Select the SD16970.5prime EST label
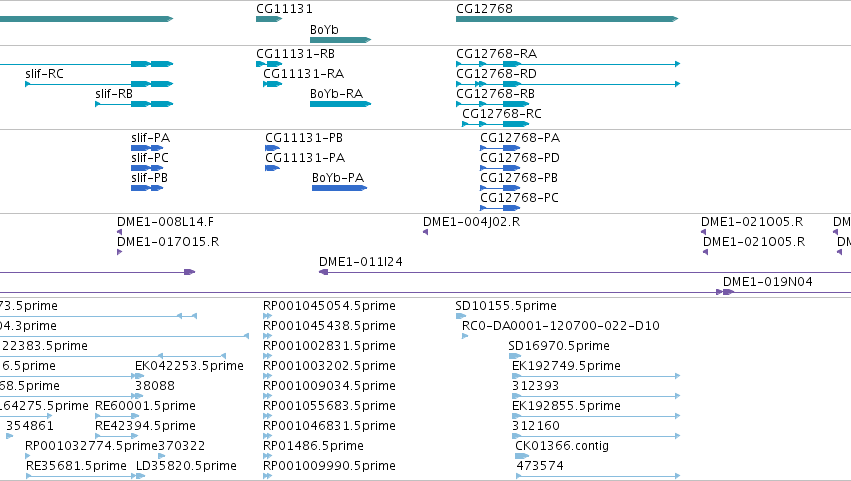The width and height of the screenshot is (851, 481). click(558, 346)
